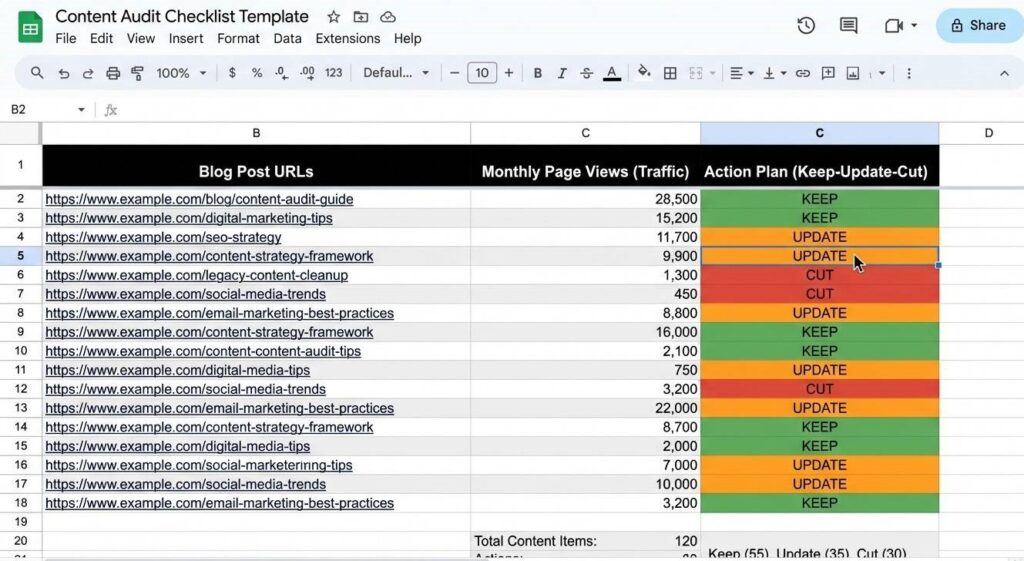Open the Insert menu
Viewport: 1024px width, 561px height.
click(x=185, y=39)
